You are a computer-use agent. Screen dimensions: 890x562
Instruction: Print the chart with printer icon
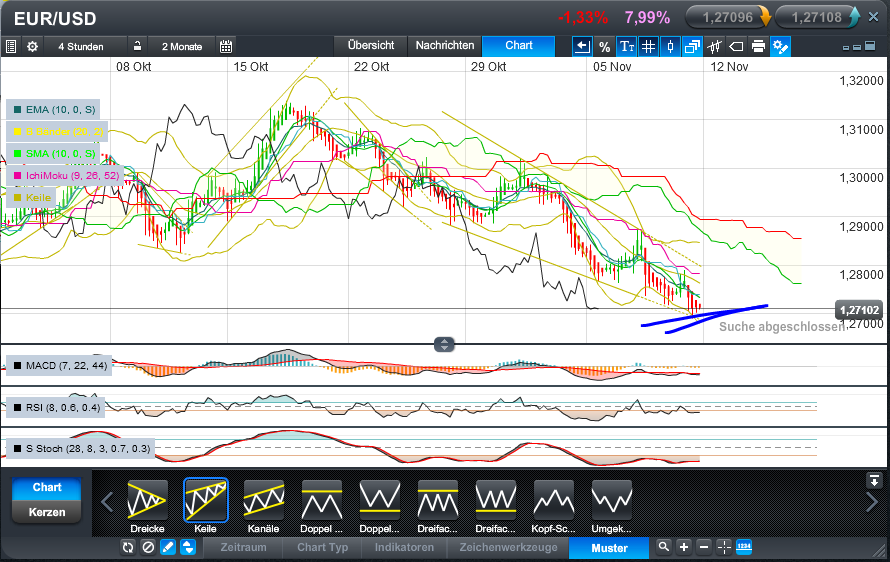pos(758,47)
